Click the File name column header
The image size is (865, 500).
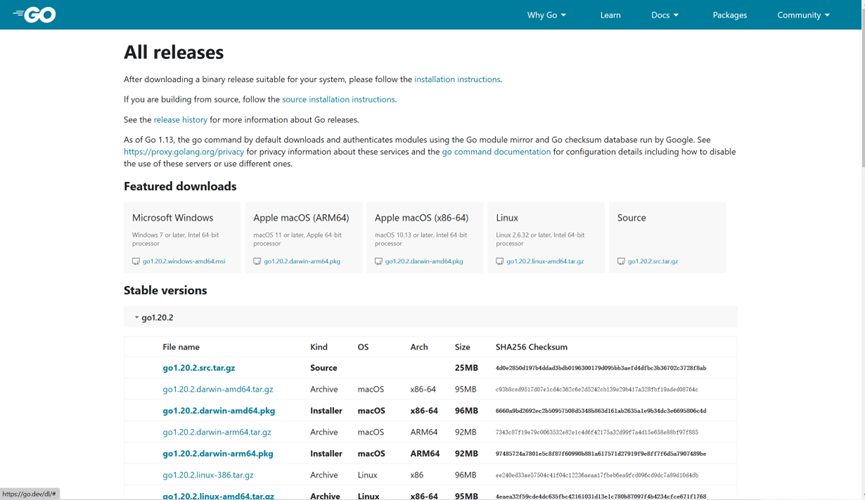pyautogui.click(x=181, y=347)
